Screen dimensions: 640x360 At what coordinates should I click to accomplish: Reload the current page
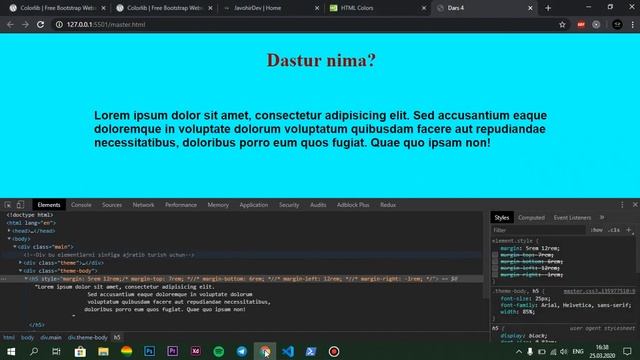click(x=40, y=24)
